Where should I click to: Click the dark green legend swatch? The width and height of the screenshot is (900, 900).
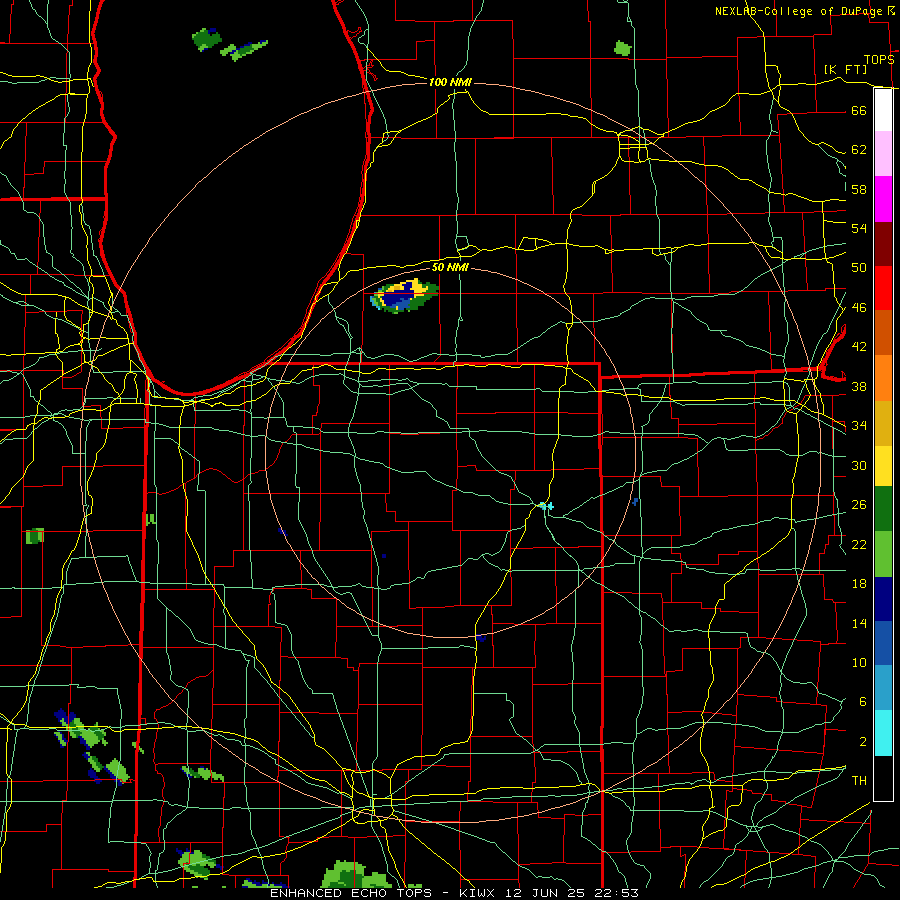tap(883, 509)
